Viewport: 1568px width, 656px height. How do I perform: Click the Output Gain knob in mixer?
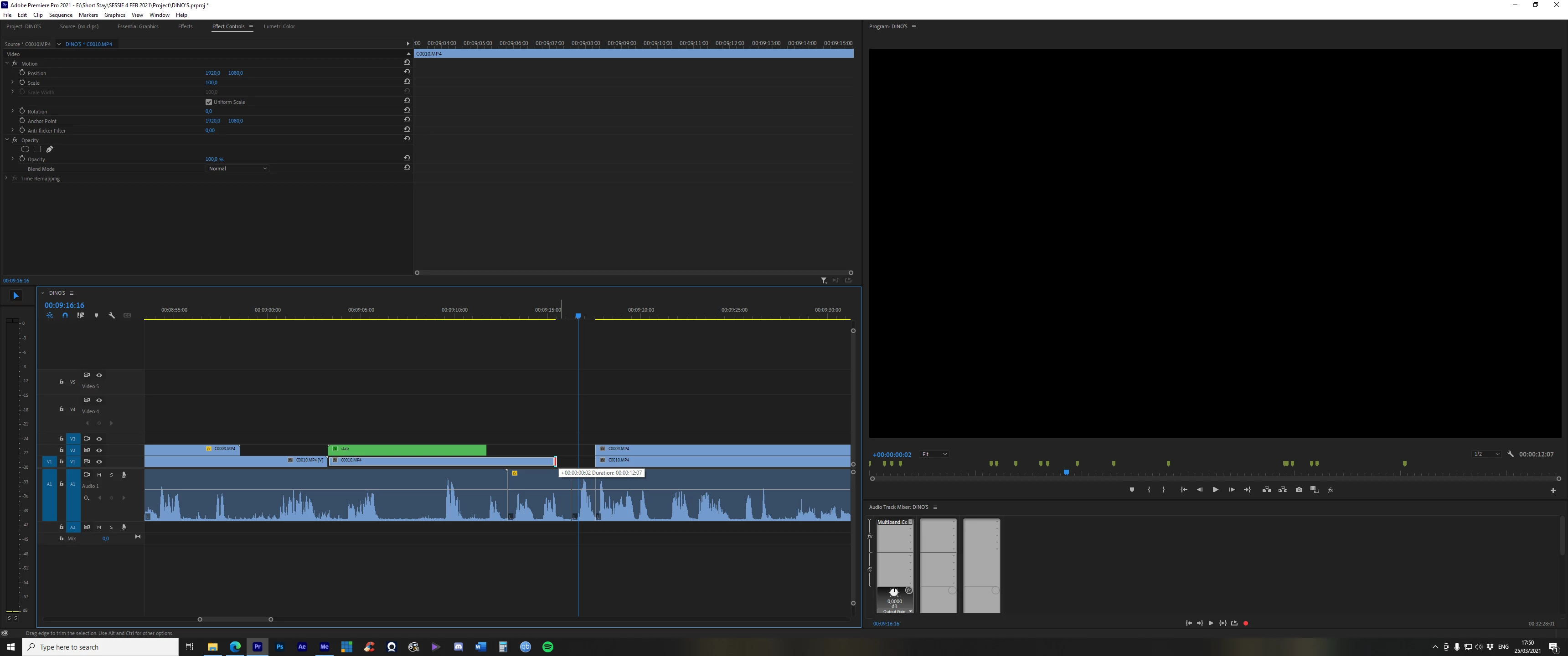click(x=893, y=592)
